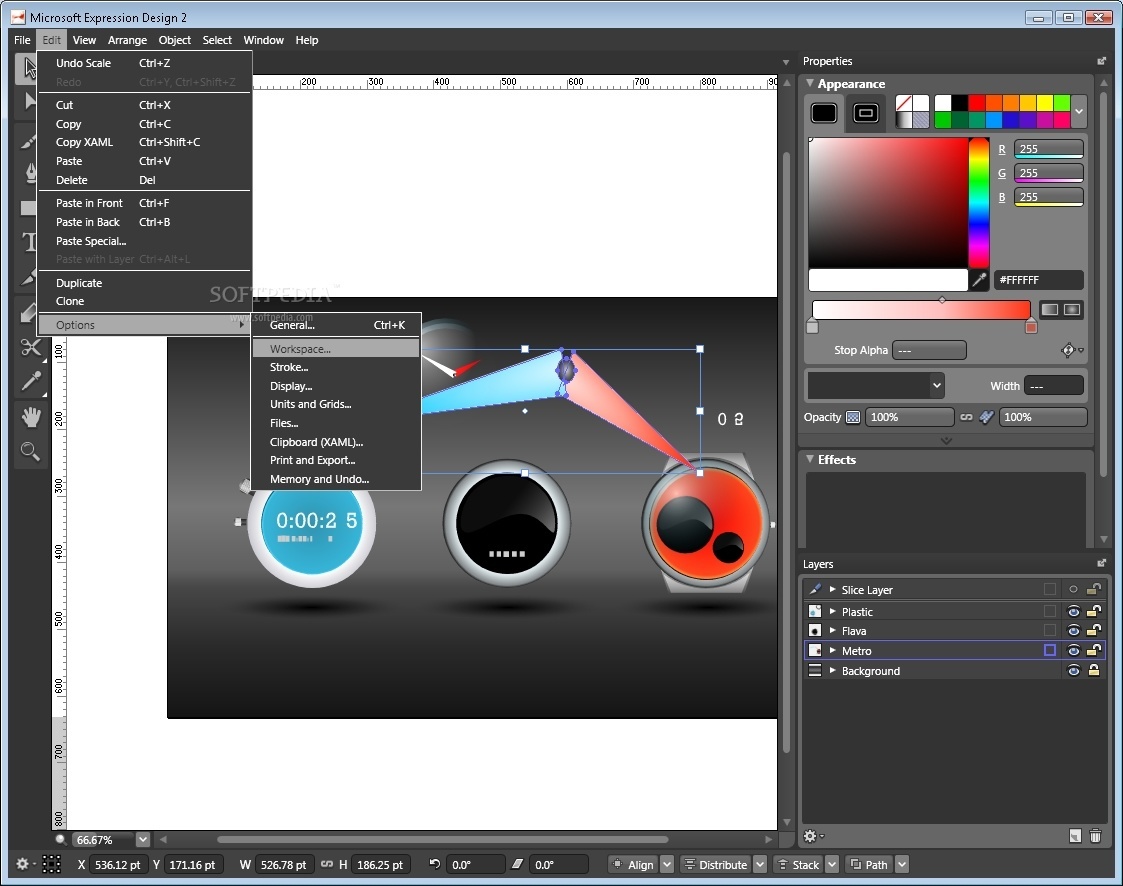Select the Selection arrow tool
The image size is (1123, 886).
27,68
